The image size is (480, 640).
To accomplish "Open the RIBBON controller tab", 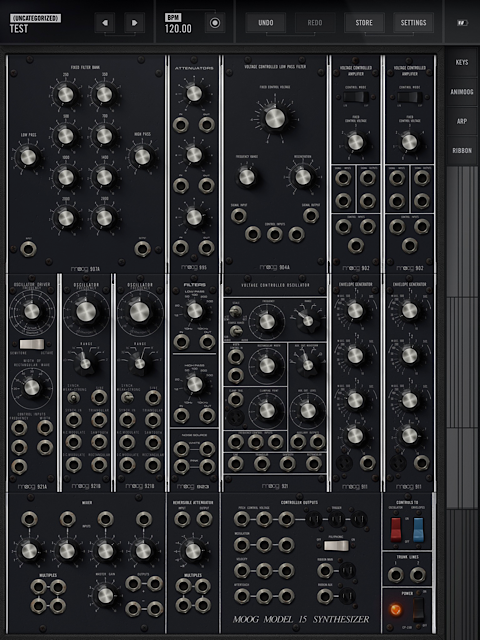I will pyautogui.click(x=462, y=151).
